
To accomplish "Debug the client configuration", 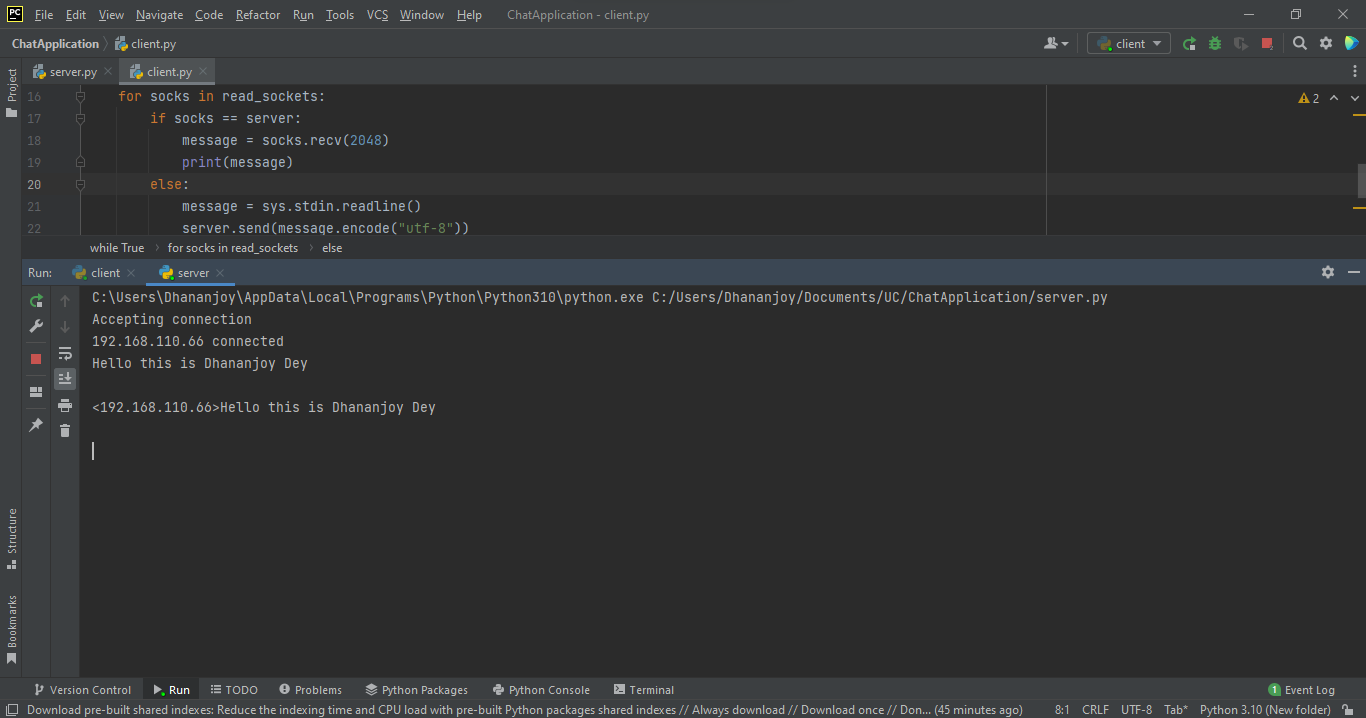I will click(x=1215, y=44).
